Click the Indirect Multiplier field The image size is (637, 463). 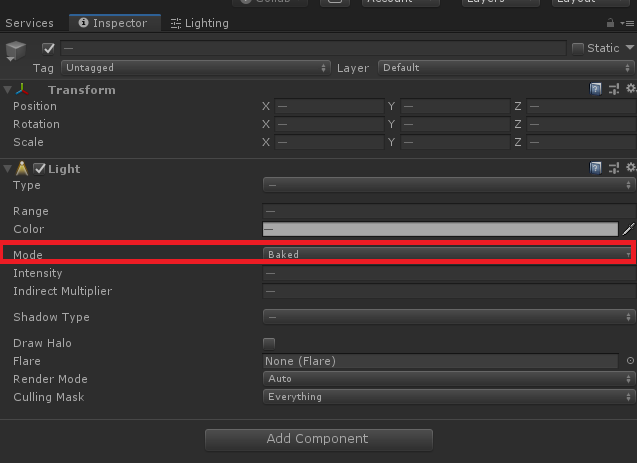pos(449,291)
